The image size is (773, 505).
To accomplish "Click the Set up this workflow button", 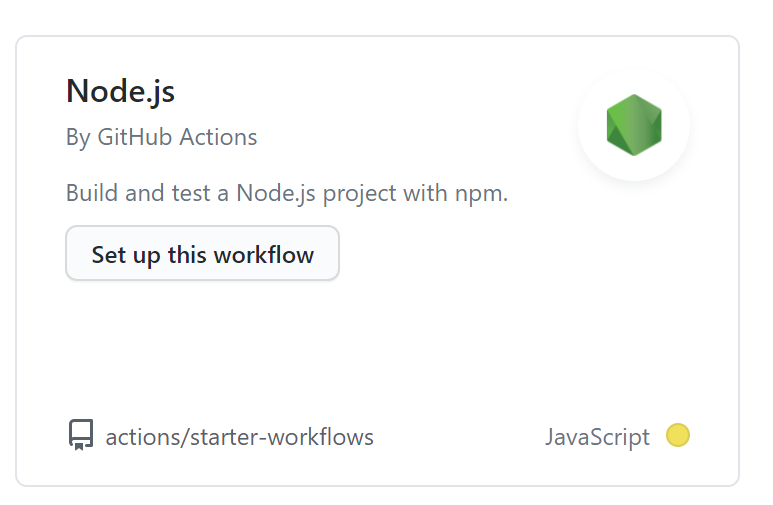I will click(203, 253).
